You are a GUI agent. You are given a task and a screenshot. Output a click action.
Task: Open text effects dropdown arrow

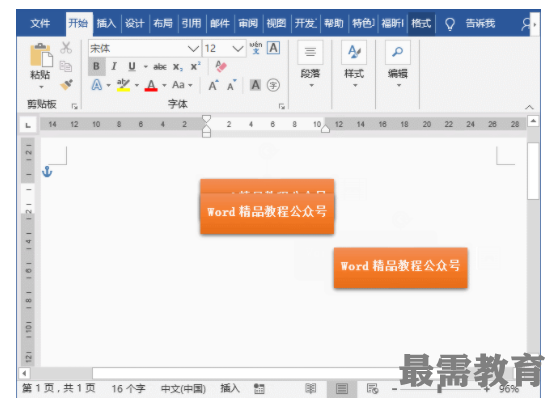click(x=108, y=85)
